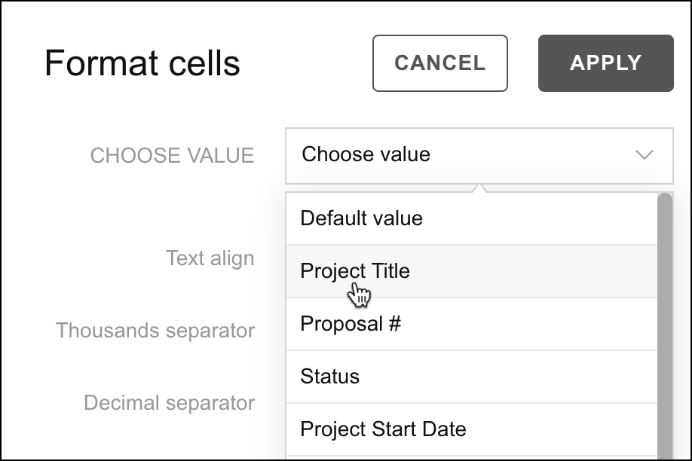This screenshot has width=692, height=461.
Task: Click the 'Format cells' dialog heading
Action: [x=142, y=63]
